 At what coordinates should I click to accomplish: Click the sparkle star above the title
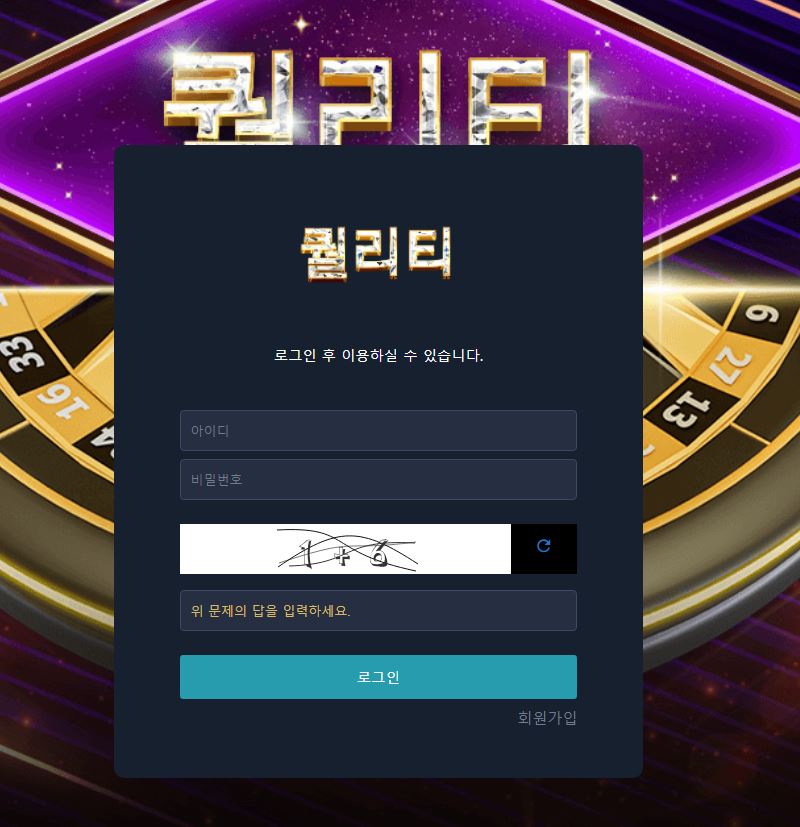301,24
